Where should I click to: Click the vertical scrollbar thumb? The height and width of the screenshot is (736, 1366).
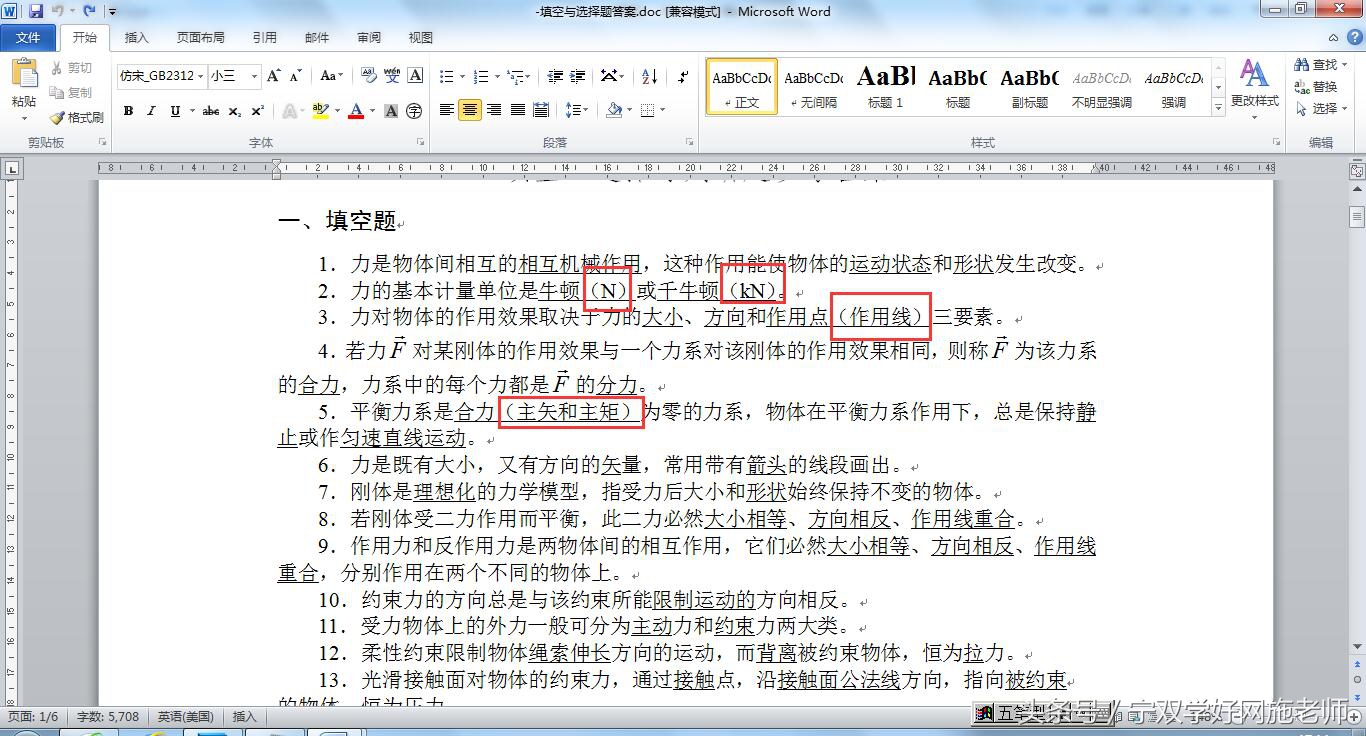pyautogui.click(x=1357, y=217)
